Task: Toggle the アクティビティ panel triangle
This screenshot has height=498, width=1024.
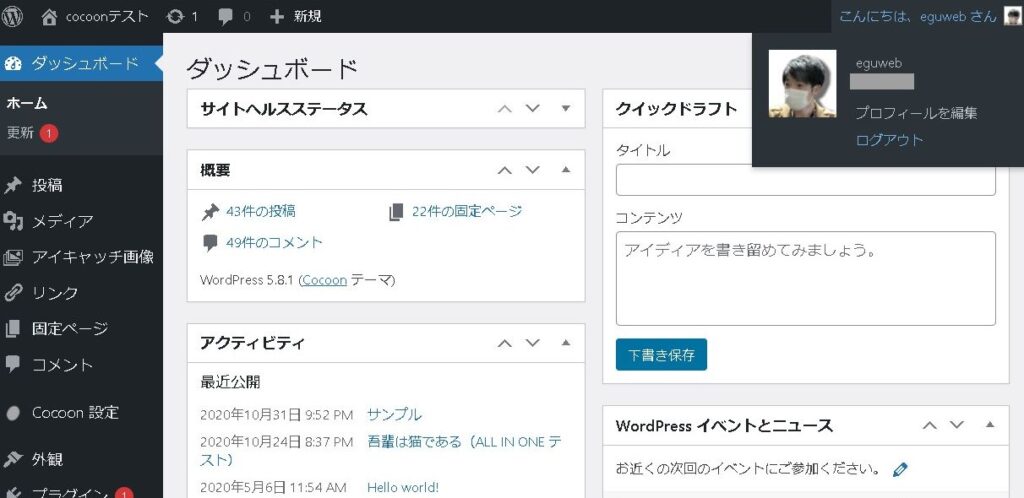Action: (x=566, y=342)
